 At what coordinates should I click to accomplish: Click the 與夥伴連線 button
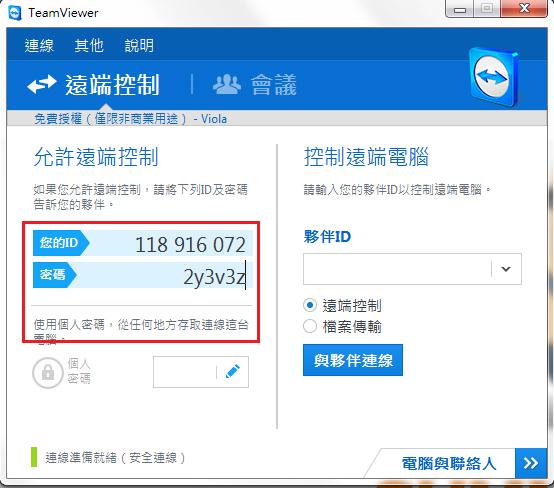[353, 360]
